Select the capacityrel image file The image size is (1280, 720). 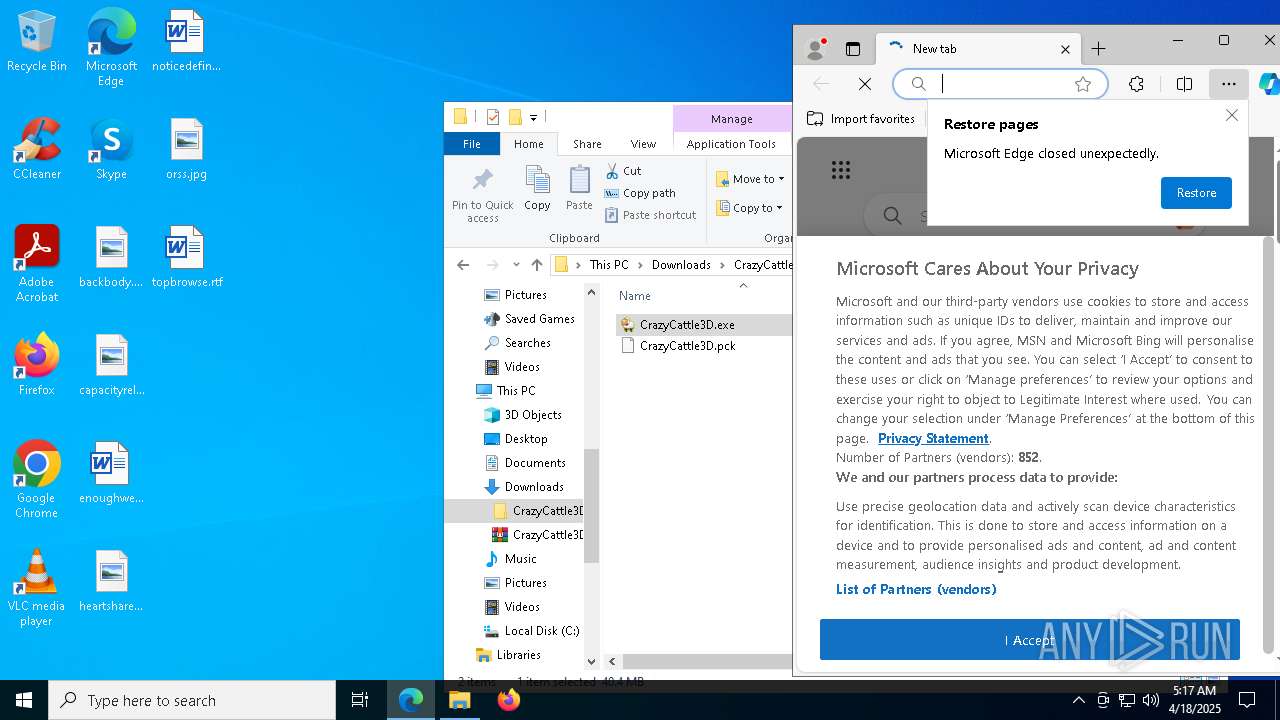click(111, 366)
